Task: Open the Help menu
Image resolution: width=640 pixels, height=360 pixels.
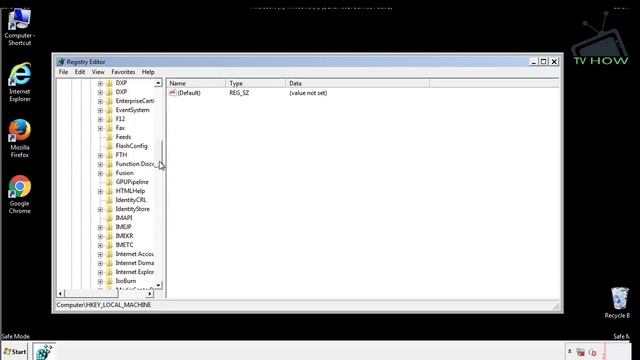Action: point(148,72)
